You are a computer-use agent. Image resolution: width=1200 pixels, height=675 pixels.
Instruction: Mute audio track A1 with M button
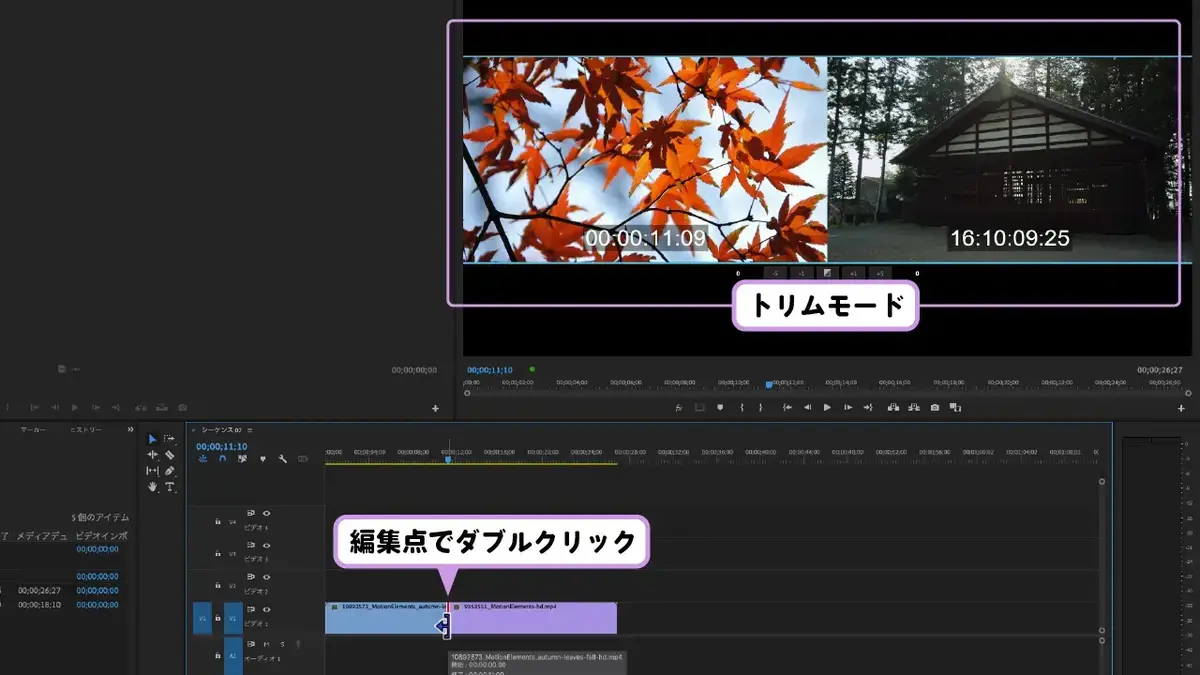(267, 645)
